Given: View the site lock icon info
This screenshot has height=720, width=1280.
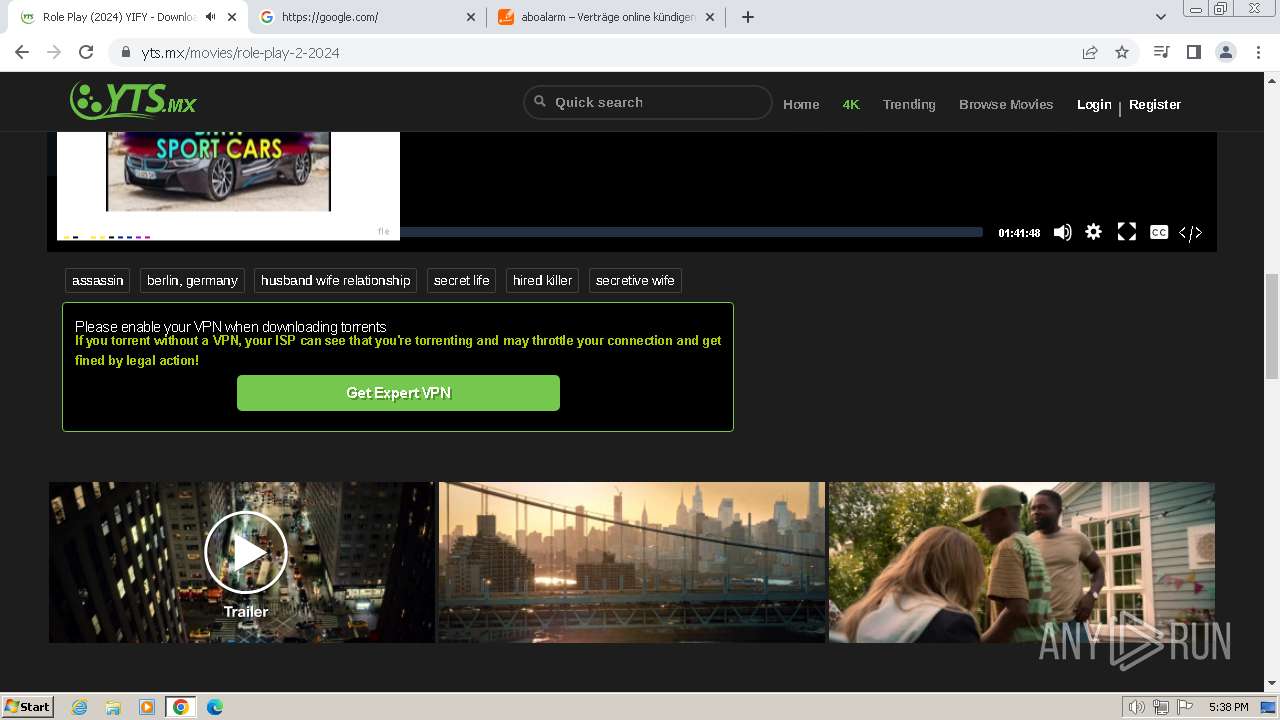Looking at the screenshot, I should 125,52.
